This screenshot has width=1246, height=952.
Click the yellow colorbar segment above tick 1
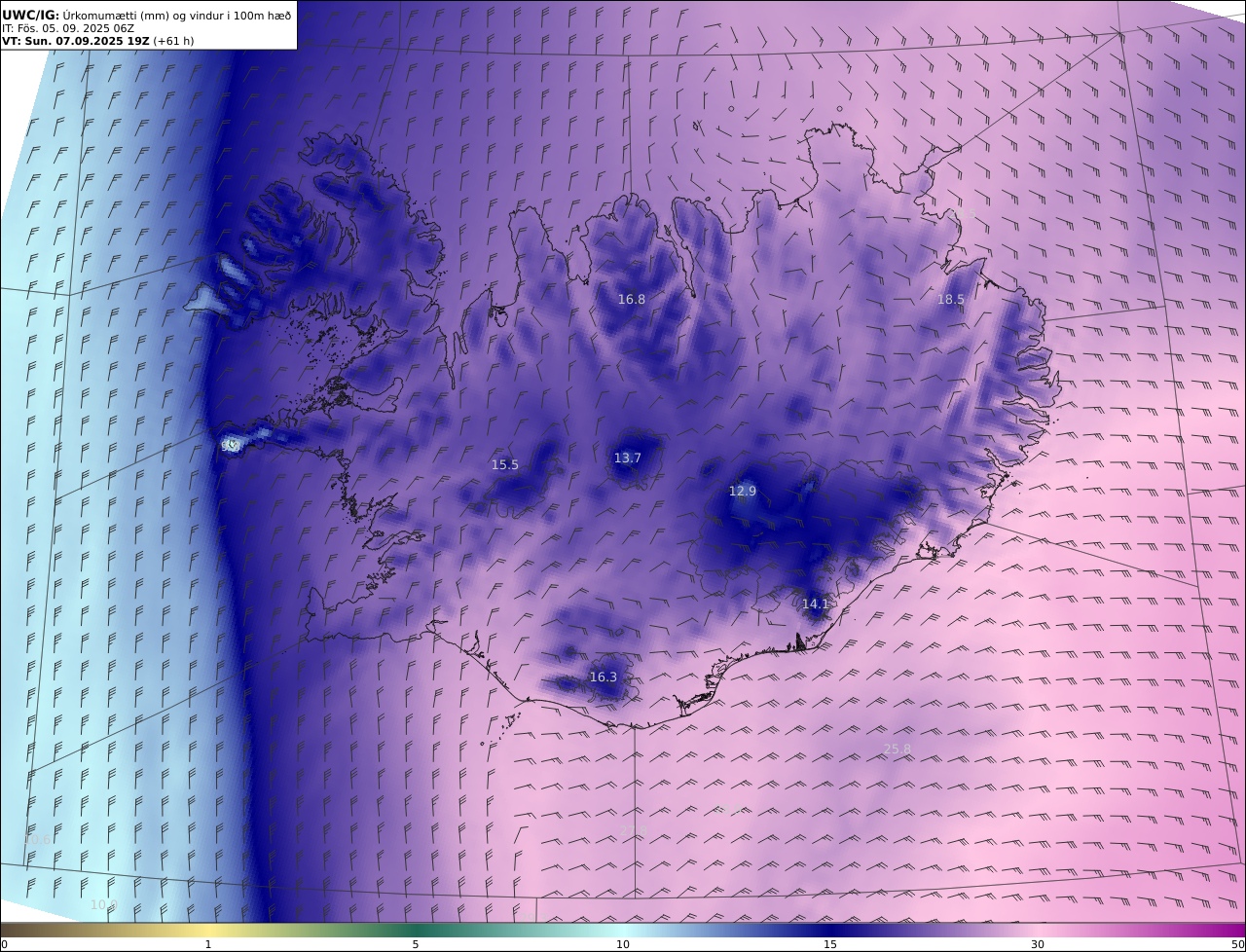pos(208,930)
